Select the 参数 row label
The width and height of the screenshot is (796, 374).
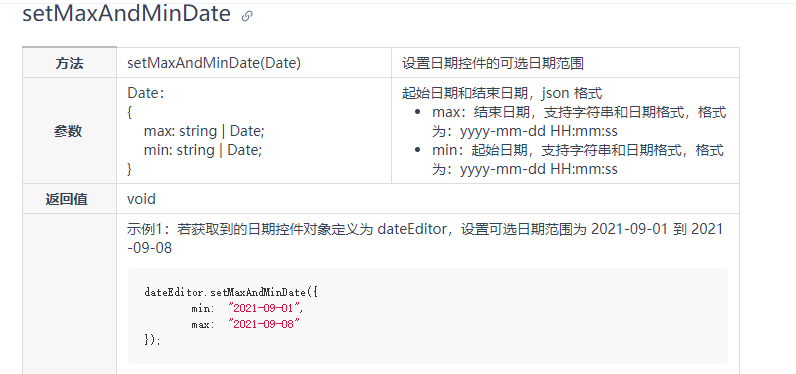click(x=68, y=131)
